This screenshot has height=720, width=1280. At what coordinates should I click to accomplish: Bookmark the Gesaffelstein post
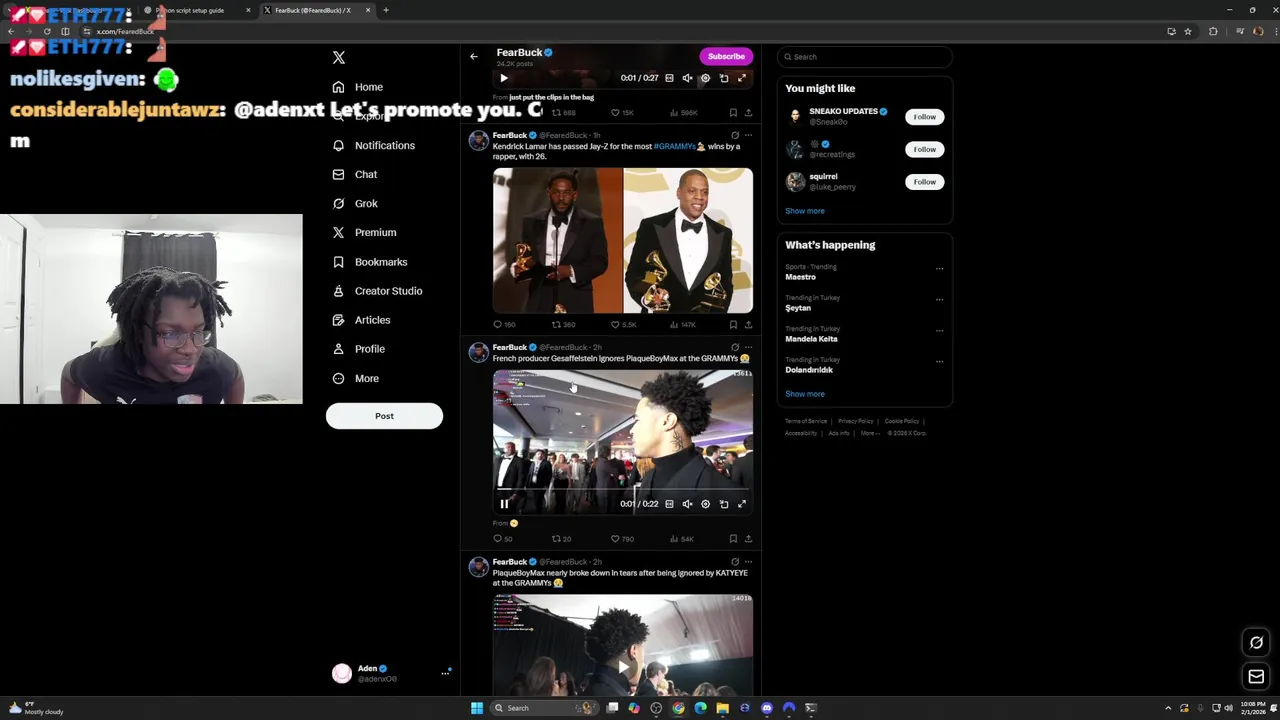tap(733, 539)
